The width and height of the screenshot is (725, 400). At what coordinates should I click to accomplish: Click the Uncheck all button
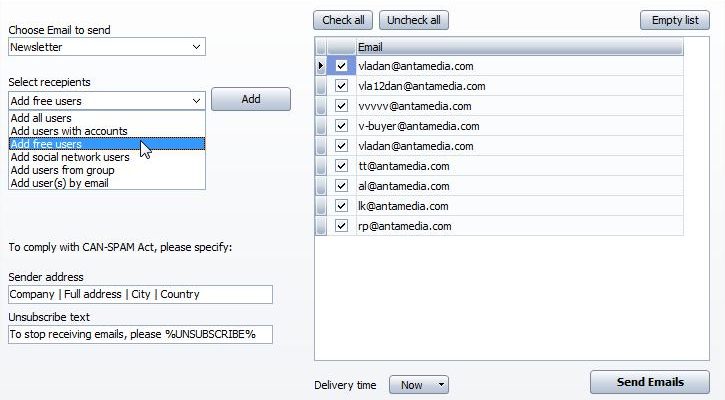click(x=414, y=20)
